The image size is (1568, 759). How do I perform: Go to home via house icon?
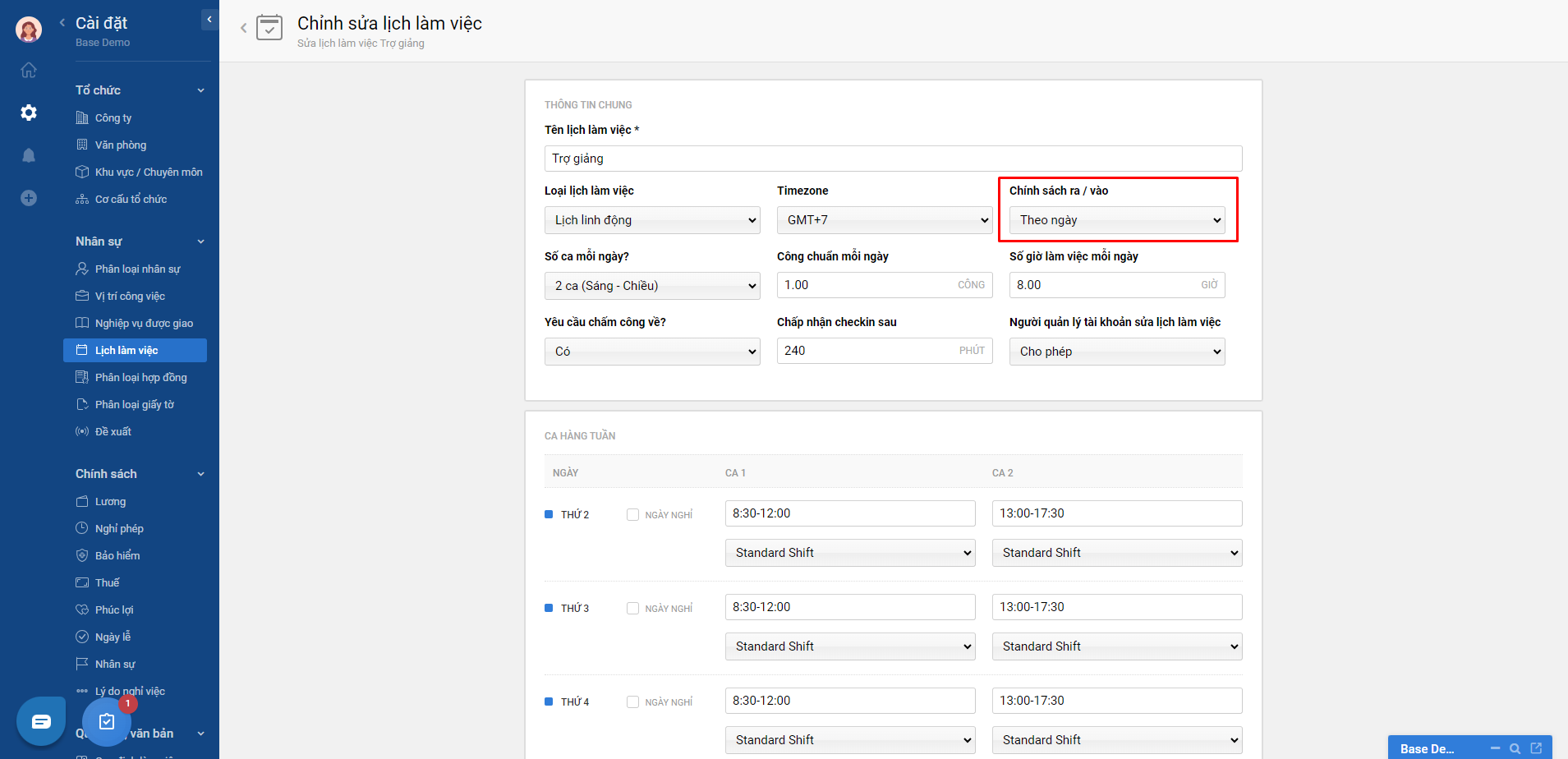pyautogui.click(x=29, y=70)
